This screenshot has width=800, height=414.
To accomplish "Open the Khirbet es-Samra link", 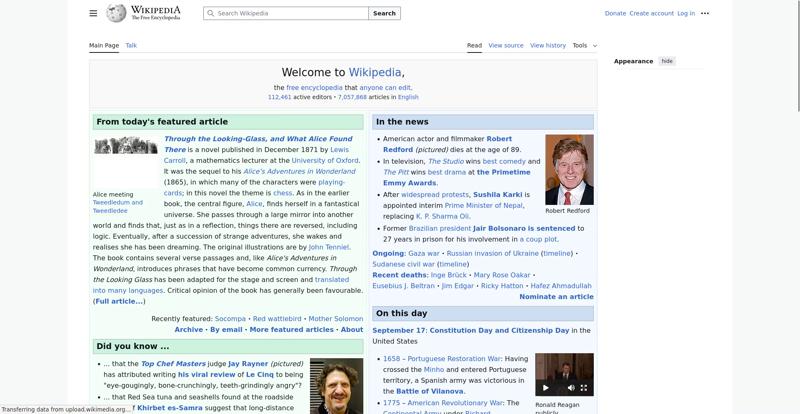I will (170, 408).
